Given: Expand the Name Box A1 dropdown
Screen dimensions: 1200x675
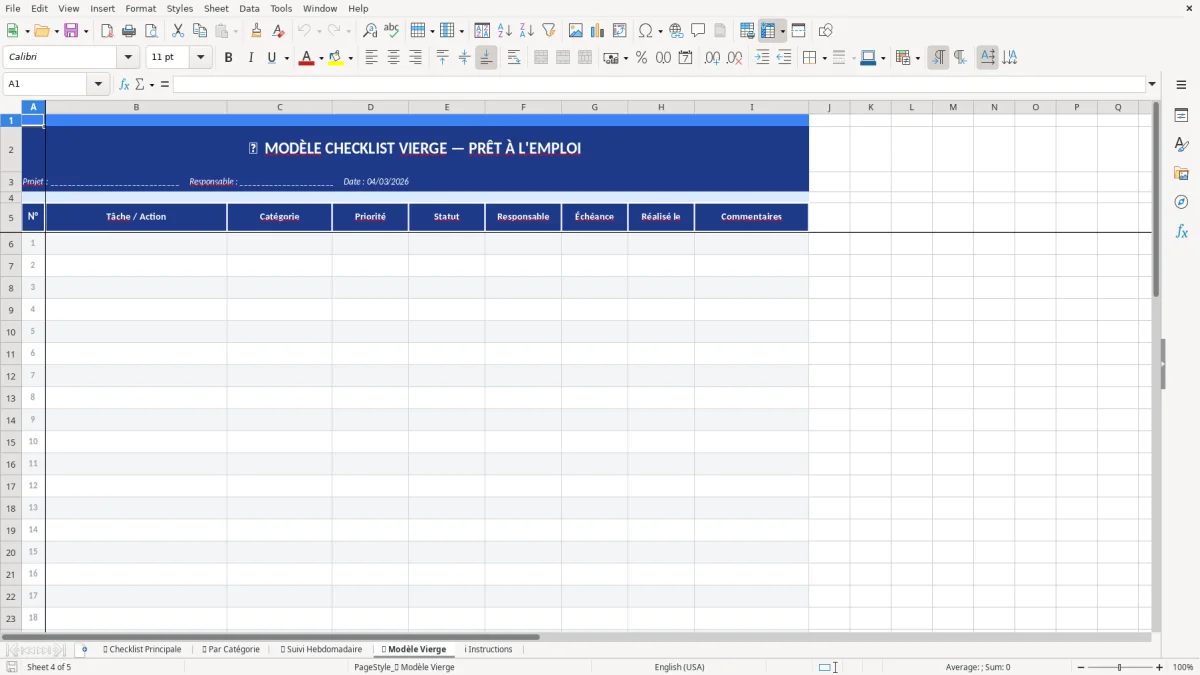Looking at the screenshot, I should tap(98, 84).
